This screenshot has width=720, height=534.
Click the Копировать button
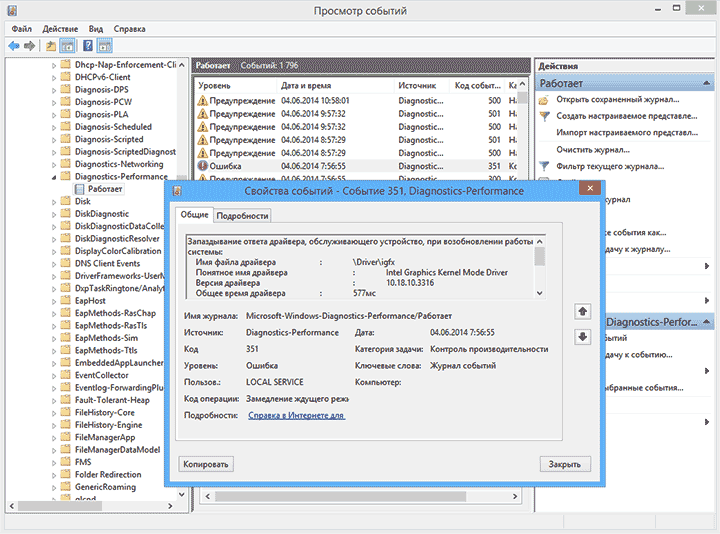click(206, 464)
